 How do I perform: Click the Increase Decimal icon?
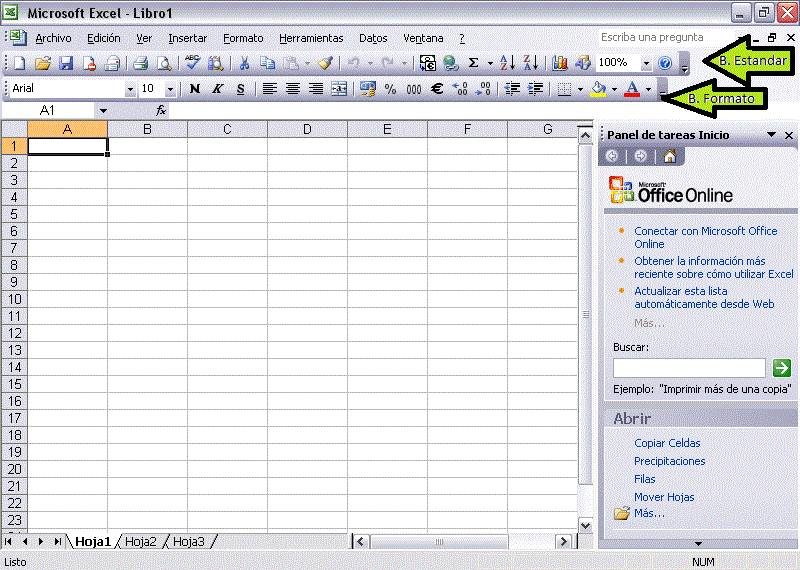click(460, 89)
